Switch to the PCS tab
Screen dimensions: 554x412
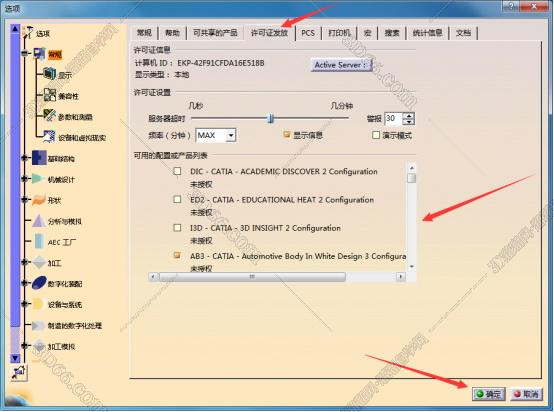point(308,33)
